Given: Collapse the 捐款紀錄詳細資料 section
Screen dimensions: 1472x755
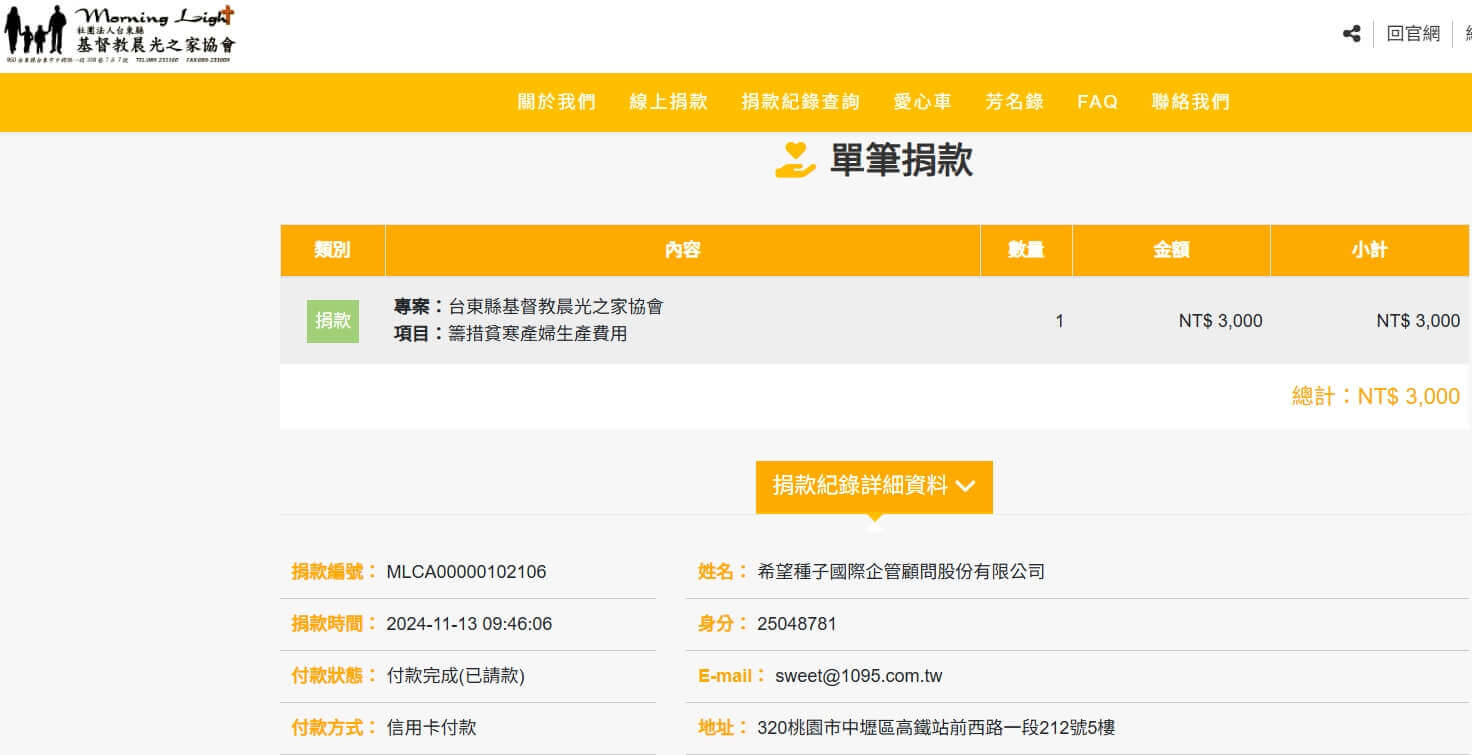Looking at the screenshot, I should tap(873, 486).
